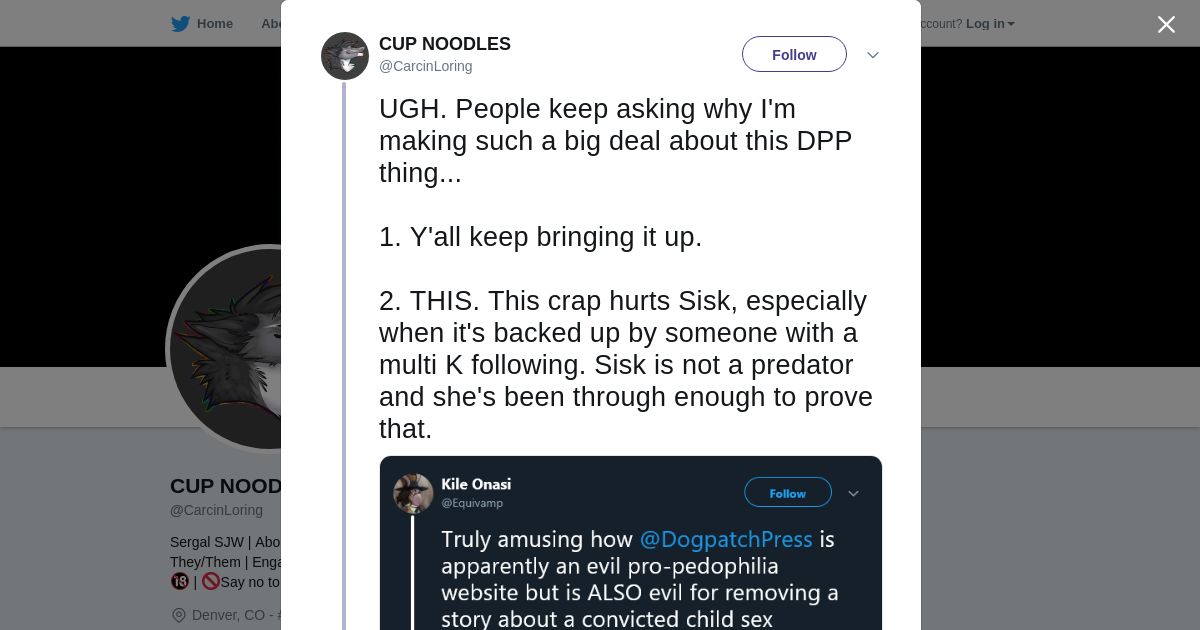Follow CUP NOODLES from the tweet header

[794, 55]
